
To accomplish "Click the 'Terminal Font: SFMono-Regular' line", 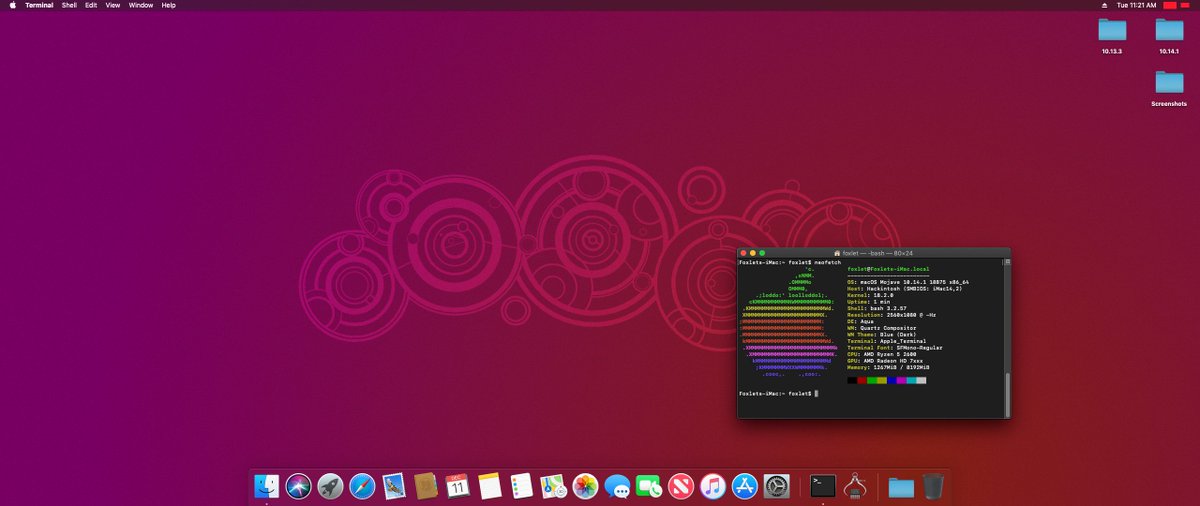I will 895,348.
